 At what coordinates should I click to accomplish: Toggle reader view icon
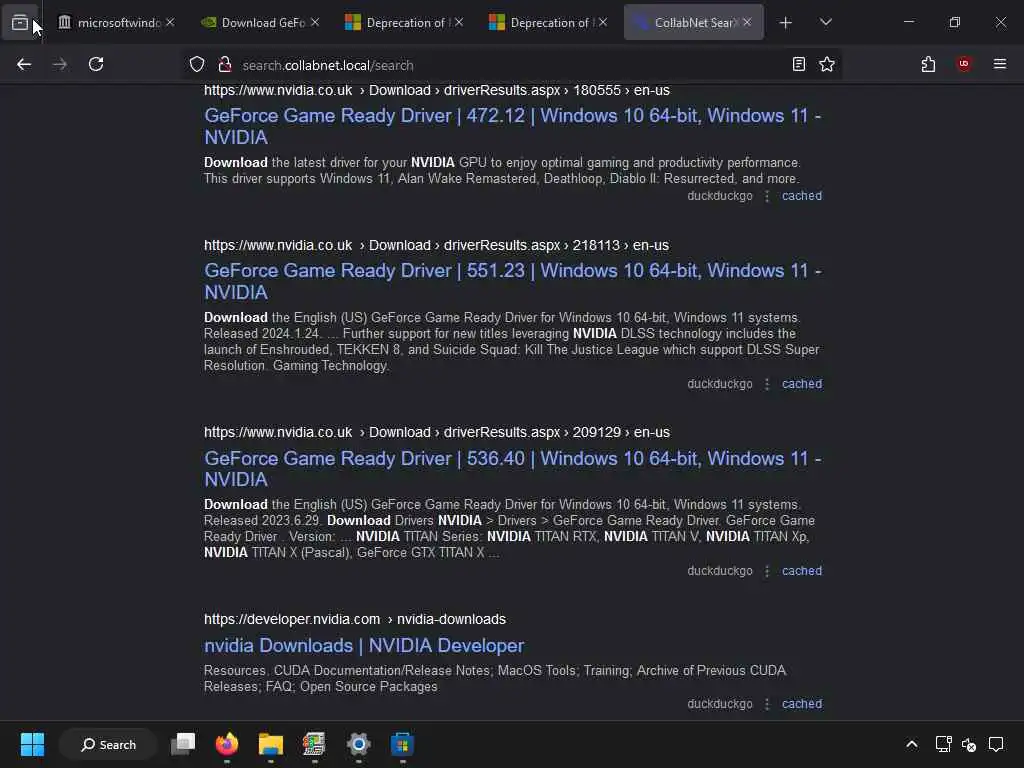[x=799, y=64]
